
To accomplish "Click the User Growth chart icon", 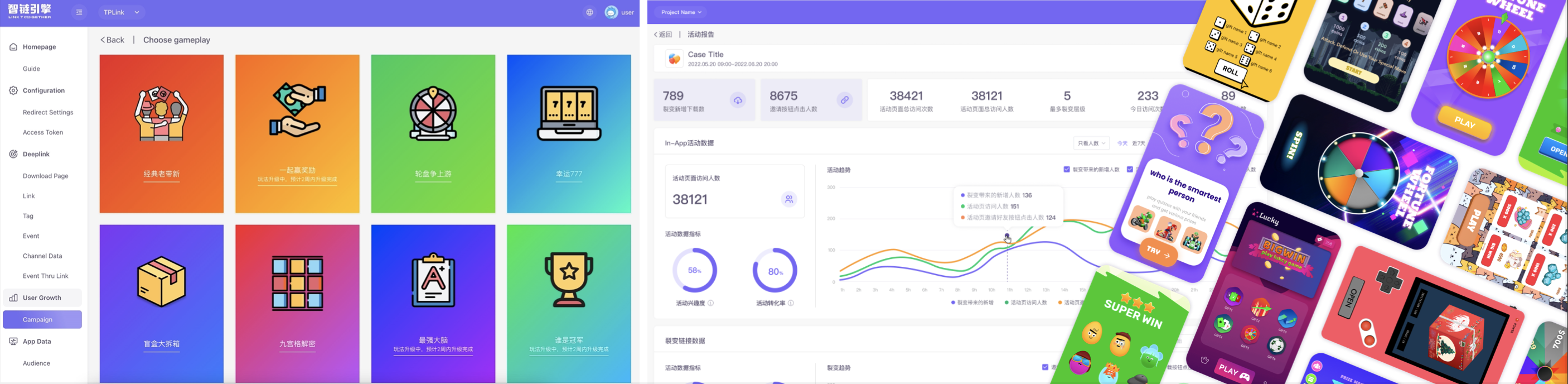I will 13,297.
